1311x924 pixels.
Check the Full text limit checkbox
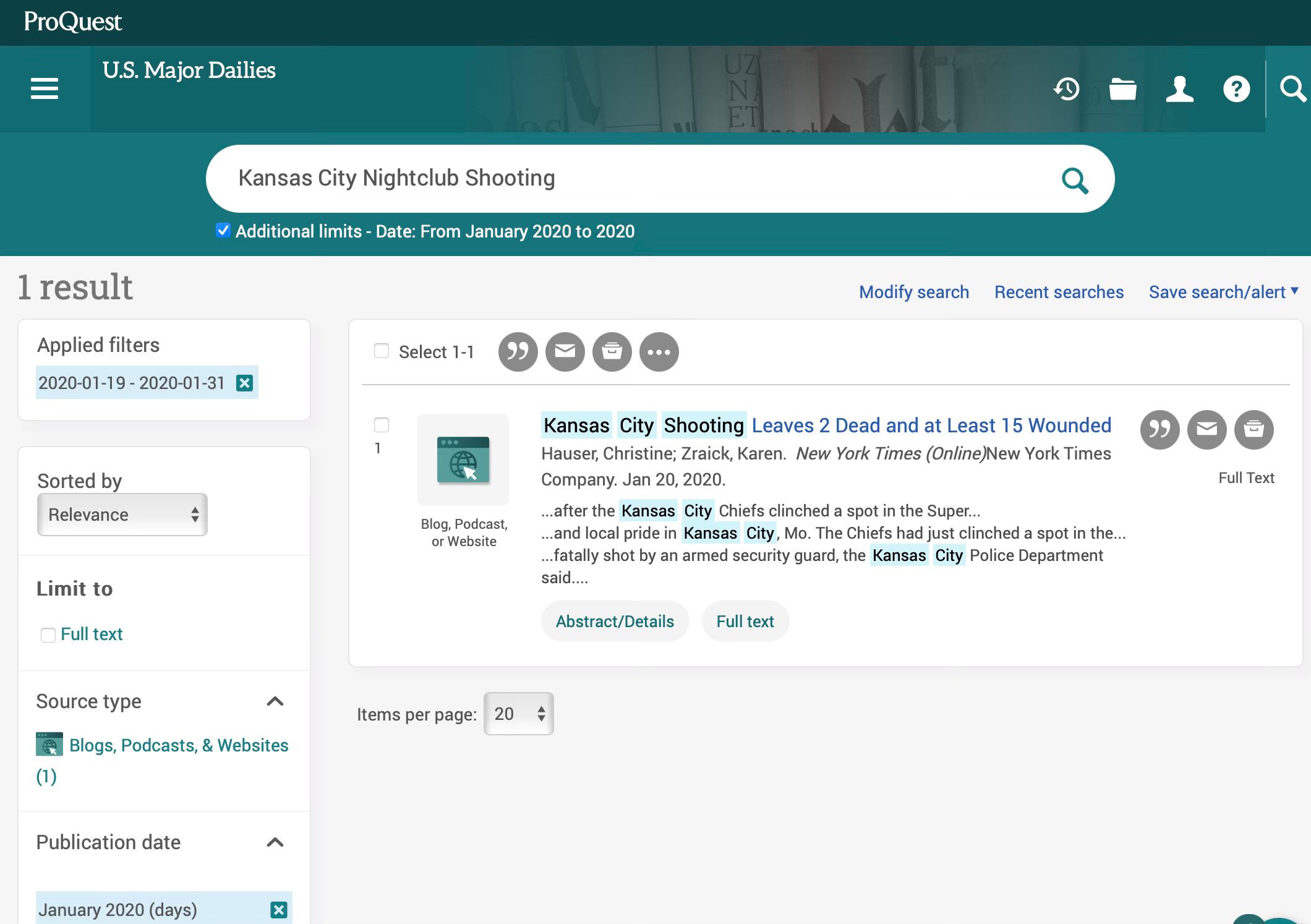(x=48, y=635)
